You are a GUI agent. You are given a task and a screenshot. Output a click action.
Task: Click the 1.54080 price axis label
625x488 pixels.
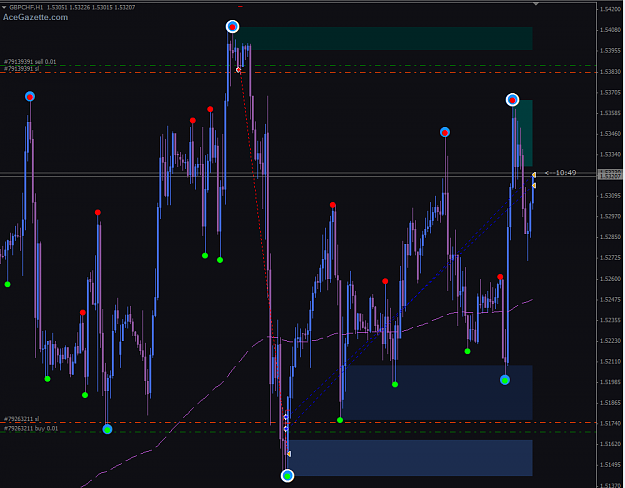(610, 30)
